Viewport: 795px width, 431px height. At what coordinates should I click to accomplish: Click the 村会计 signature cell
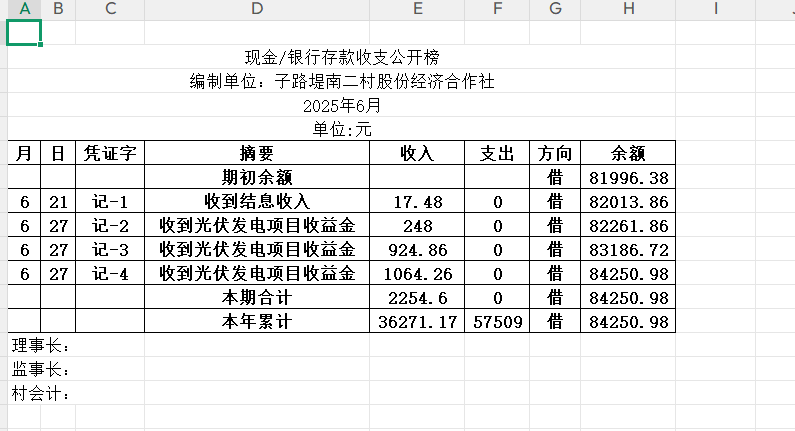click(x=40, y=393)
